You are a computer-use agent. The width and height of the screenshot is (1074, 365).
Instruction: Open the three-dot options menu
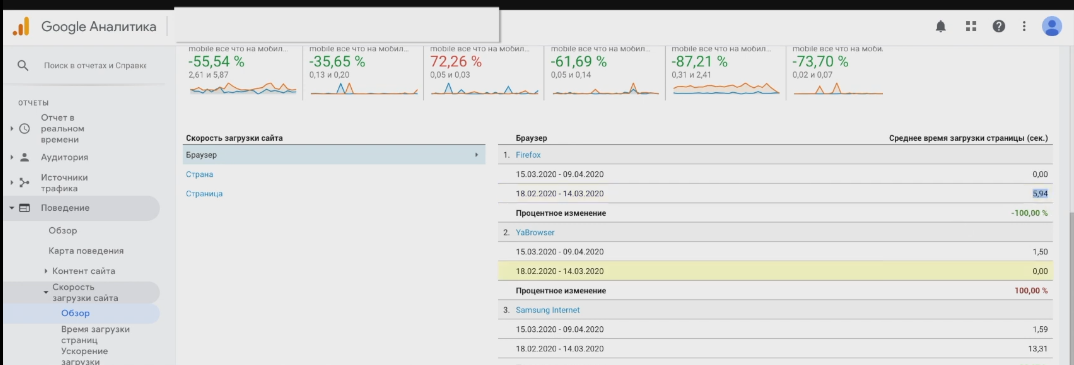coord(1024,27)
